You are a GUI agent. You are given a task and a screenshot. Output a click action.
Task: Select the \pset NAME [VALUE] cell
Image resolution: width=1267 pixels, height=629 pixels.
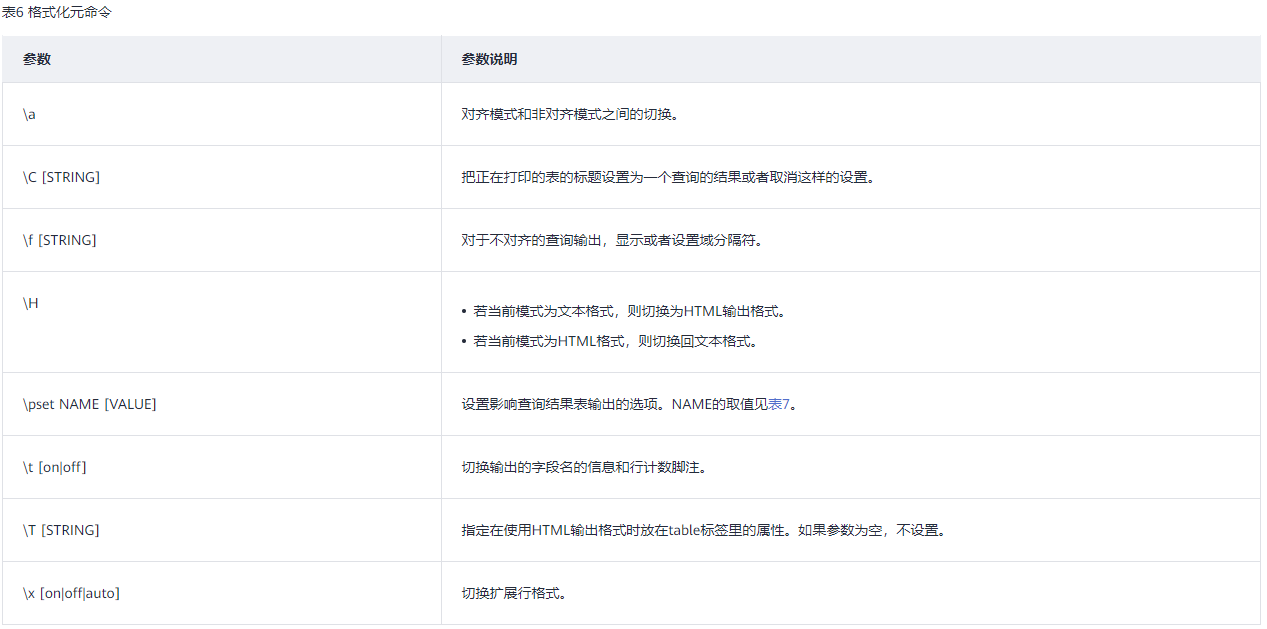tap(222, 404)
